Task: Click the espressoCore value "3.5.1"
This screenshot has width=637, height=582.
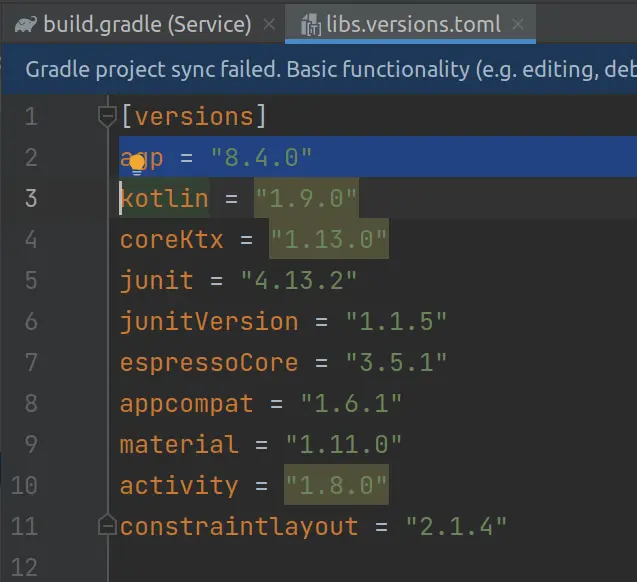Action: tap(396, 362)
